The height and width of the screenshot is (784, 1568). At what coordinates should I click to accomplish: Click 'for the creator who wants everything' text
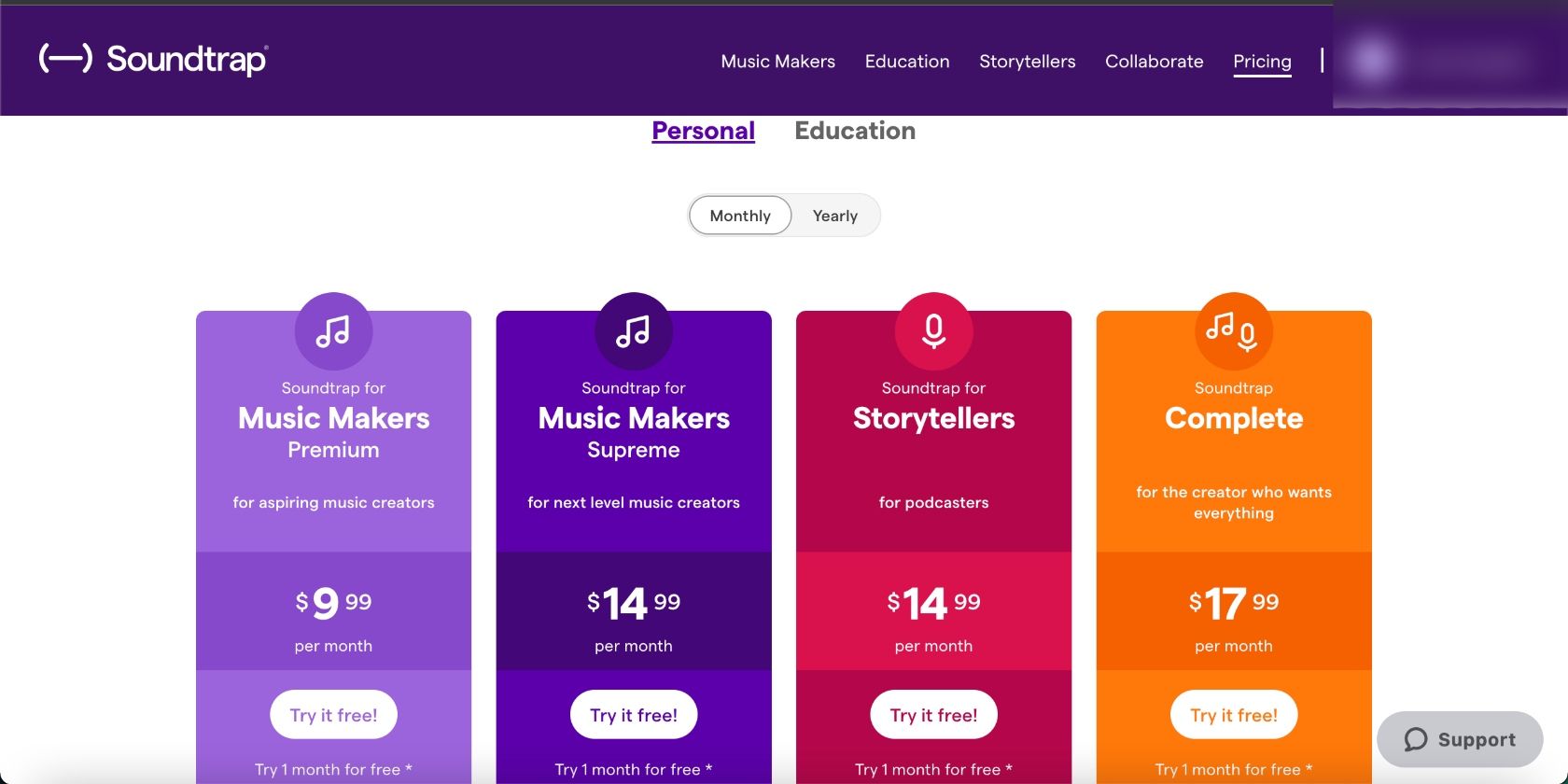1234,502
